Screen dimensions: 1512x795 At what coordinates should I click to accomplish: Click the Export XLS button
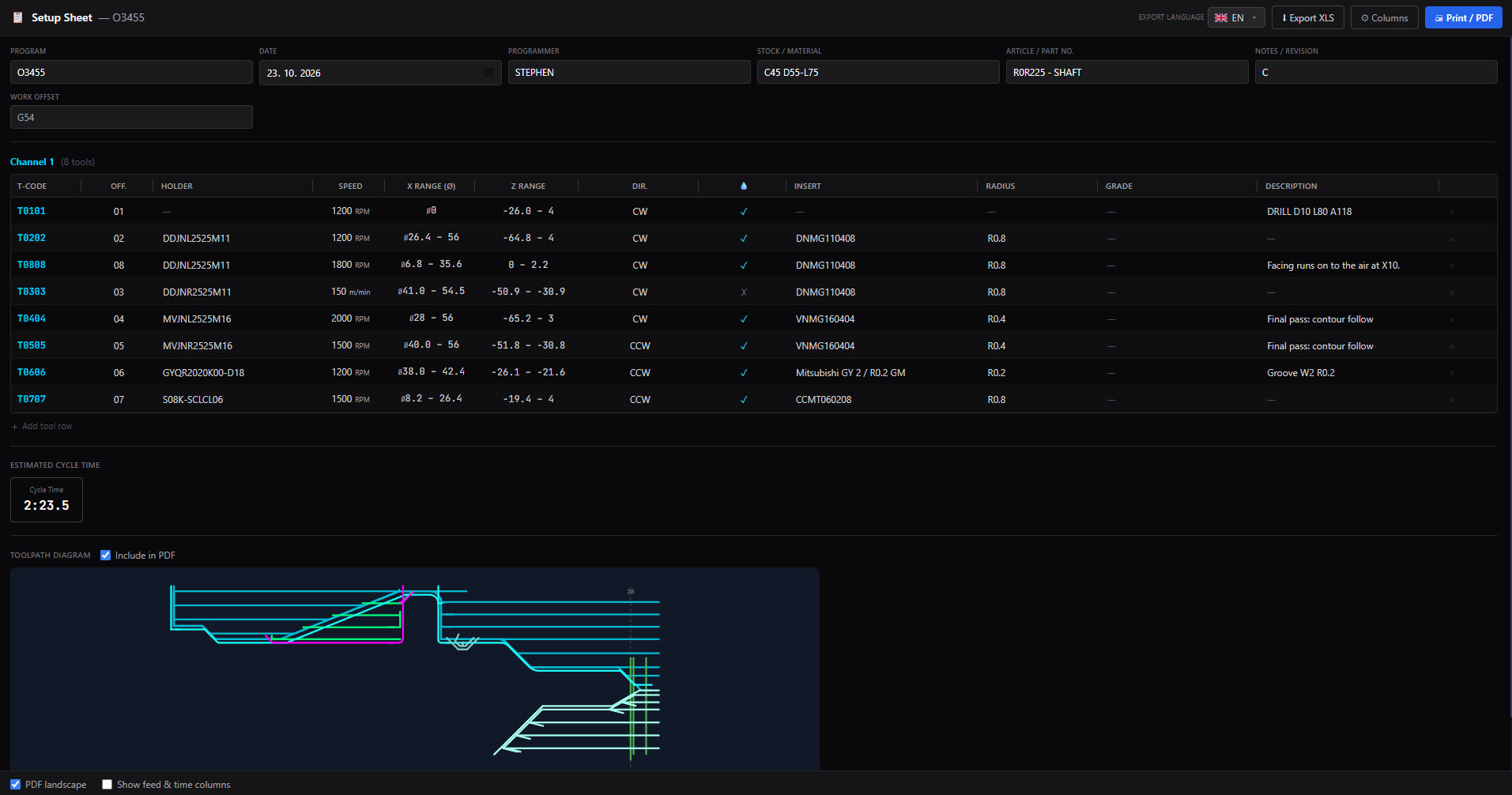1308,17
